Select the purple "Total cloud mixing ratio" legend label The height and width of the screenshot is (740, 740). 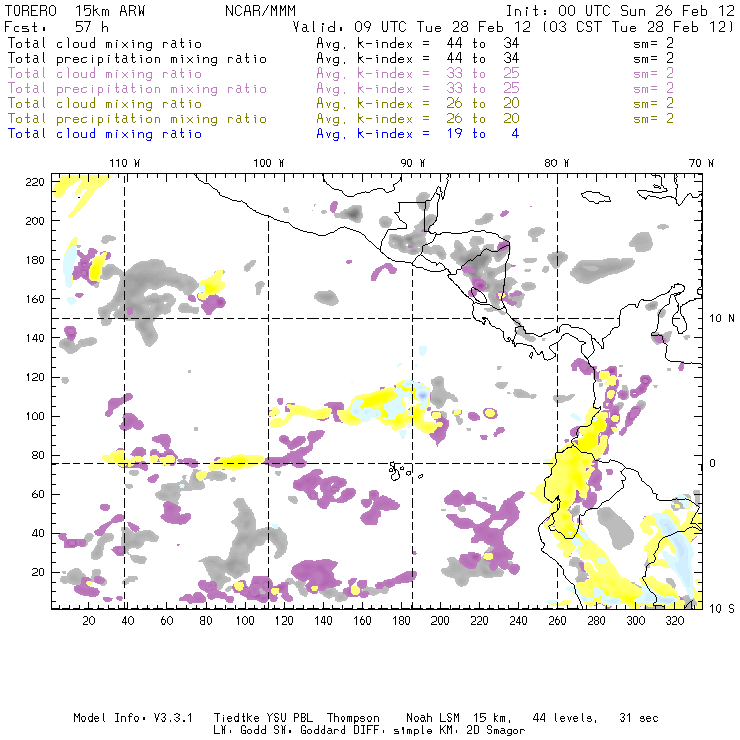pyautogui.click(x=105, y=74)
